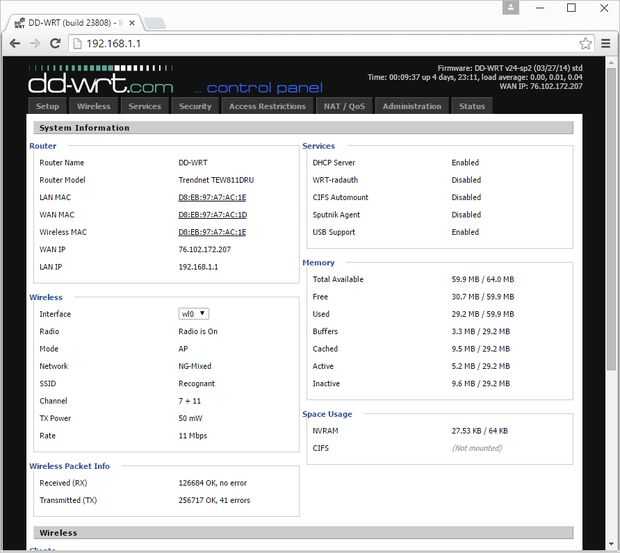Click the page icon in address bar

[78, 43]
